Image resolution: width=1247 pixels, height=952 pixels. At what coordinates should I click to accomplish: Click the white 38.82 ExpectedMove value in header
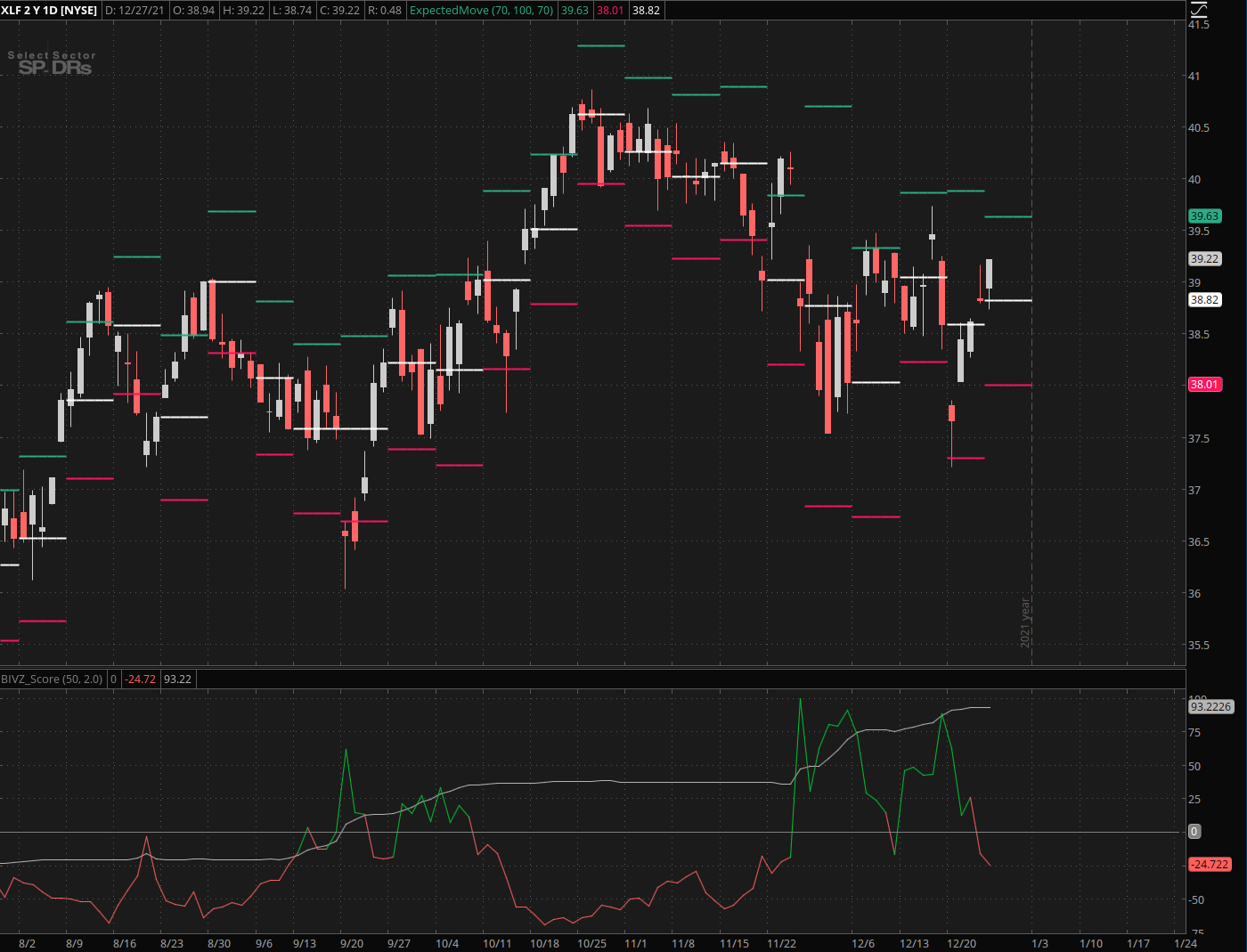pyautogui.click(x=646, y=11)
